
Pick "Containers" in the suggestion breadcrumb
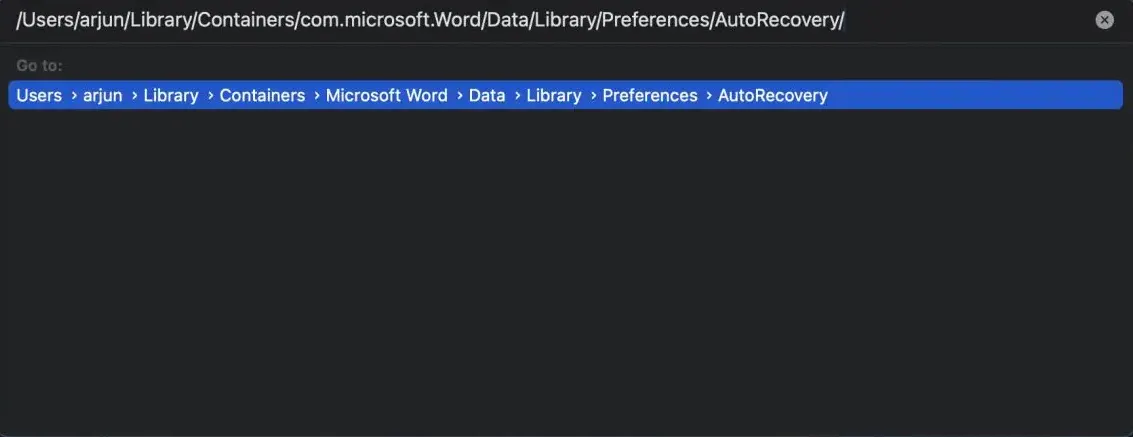[262, 96]
